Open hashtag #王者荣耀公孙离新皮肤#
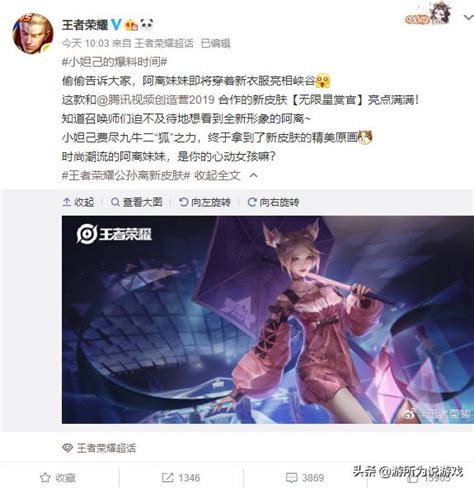Screen dimensions: 474x488 [x=126, y=175]
